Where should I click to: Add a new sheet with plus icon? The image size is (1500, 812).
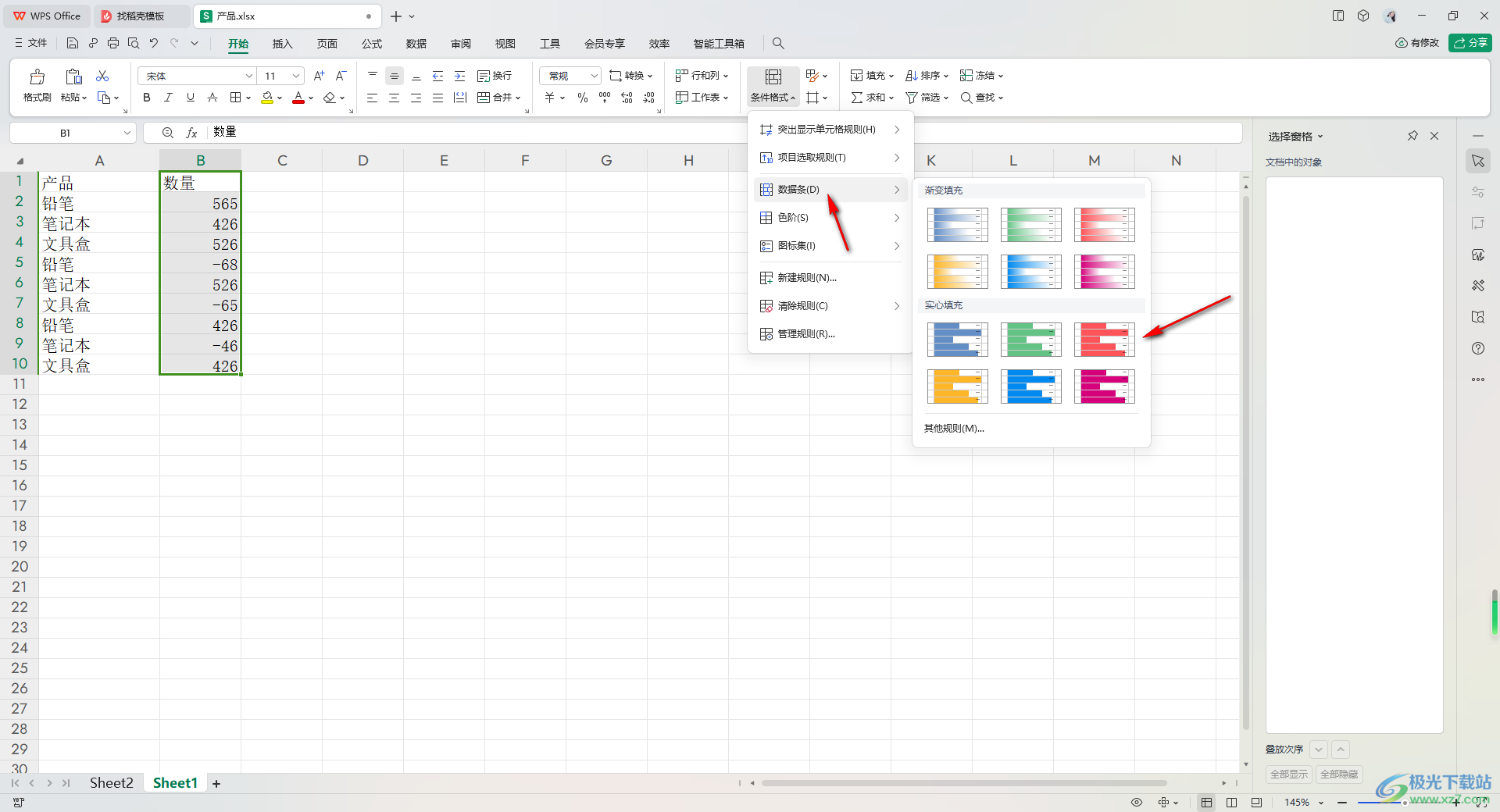[x=216, y=784]
